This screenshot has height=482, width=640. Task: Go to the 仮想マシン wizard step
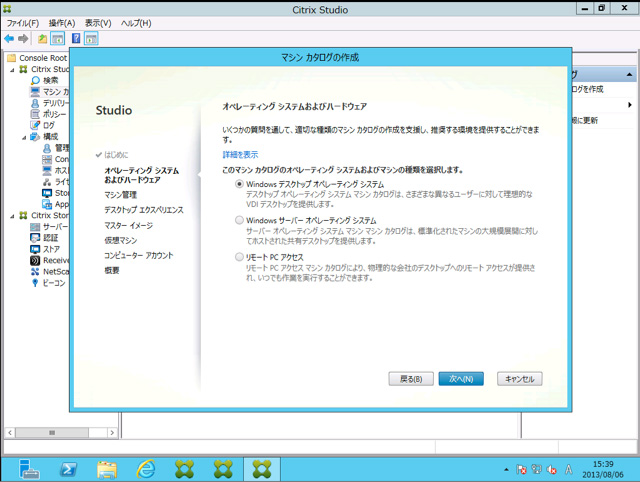click(x=121, y=240)
